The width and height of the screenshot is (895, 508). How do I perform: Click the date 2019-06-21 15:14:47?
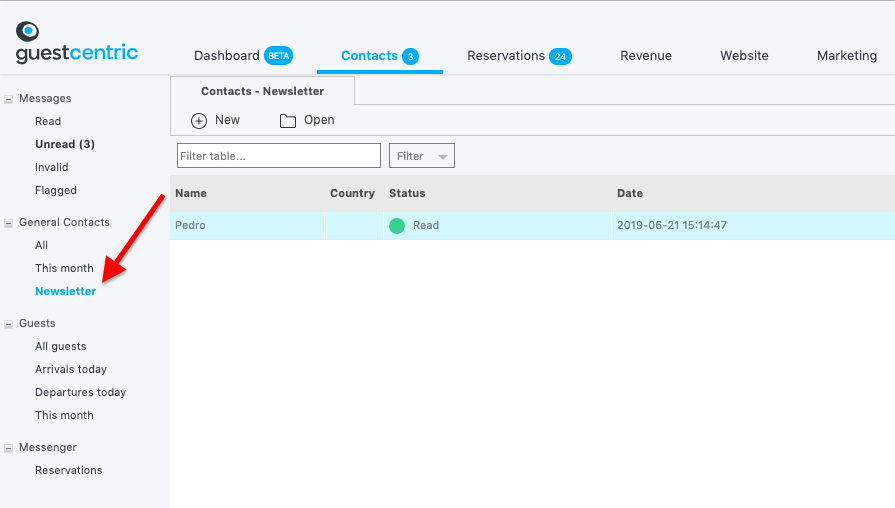[672, 225]
